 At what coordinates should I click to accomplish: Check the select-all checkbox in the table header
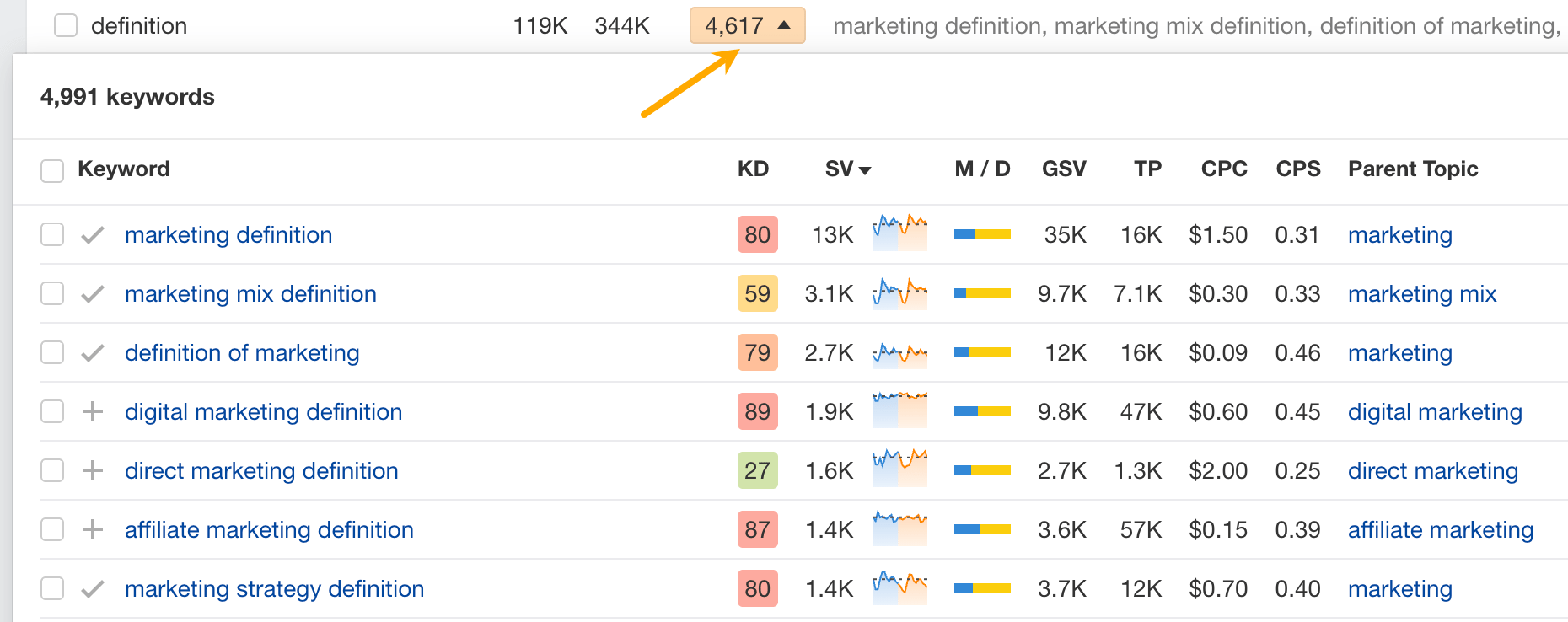[51, 169]
